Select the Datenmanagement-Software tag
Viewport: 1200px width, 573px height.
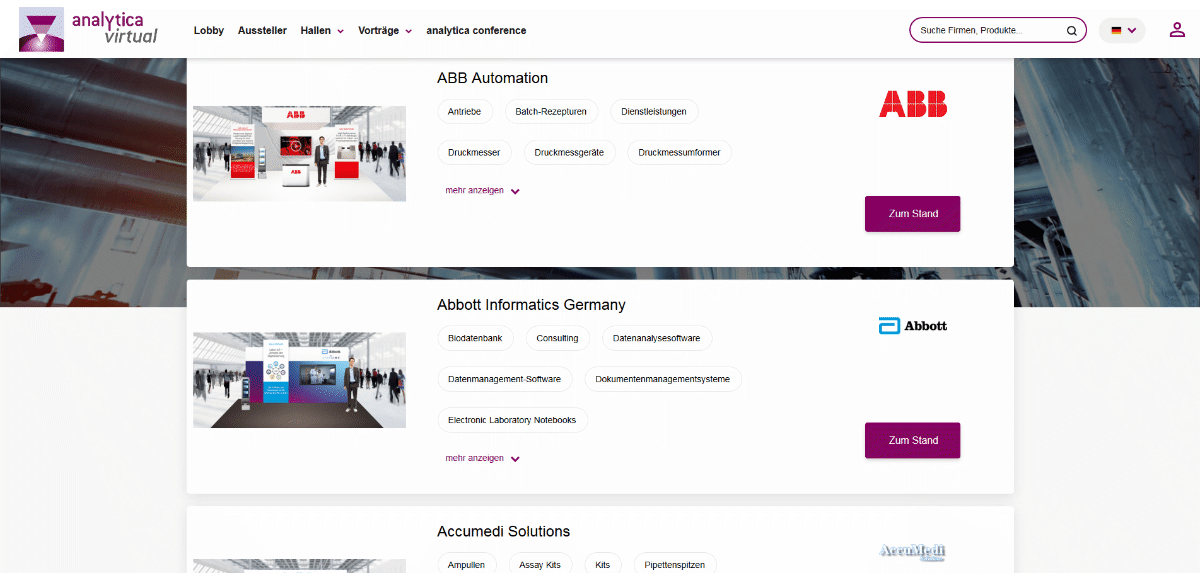[505, 379]
